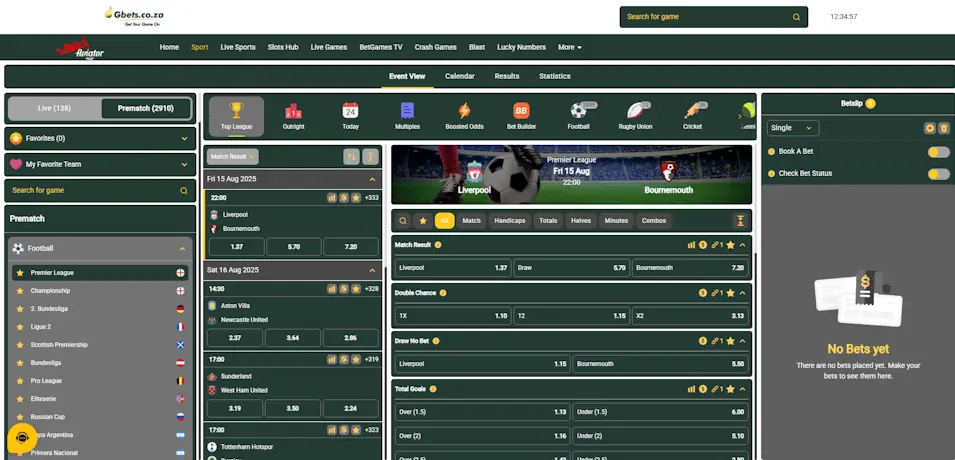The image size is (955, 460).
Task: Collapse the Sat 16 Aug 2025 group
Action: [x=372, y=270]
